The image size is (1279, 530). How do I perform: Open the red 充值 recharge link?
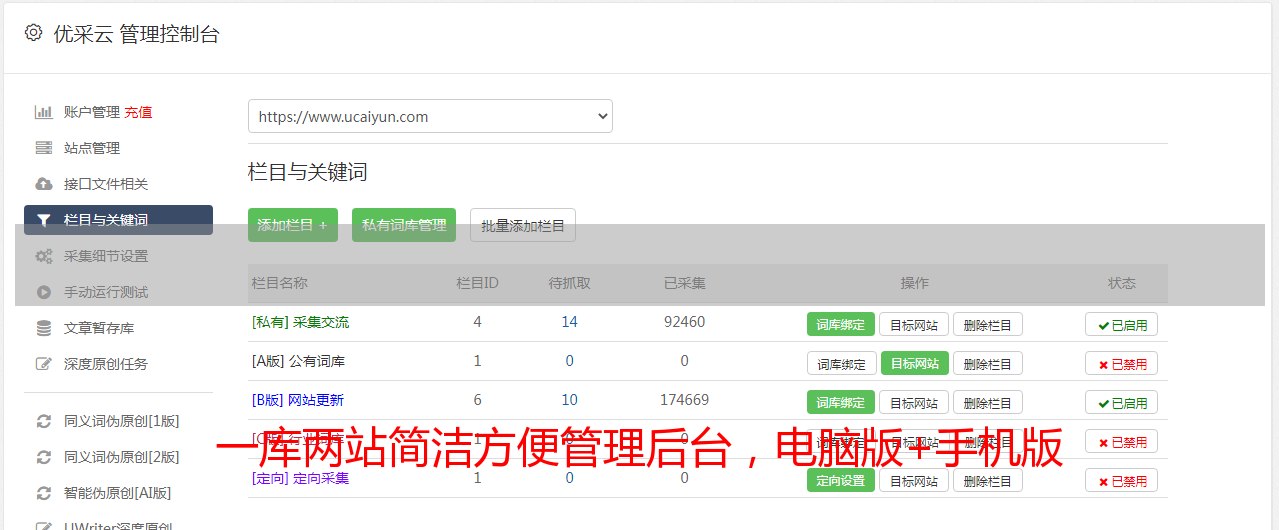click(139, 112)
